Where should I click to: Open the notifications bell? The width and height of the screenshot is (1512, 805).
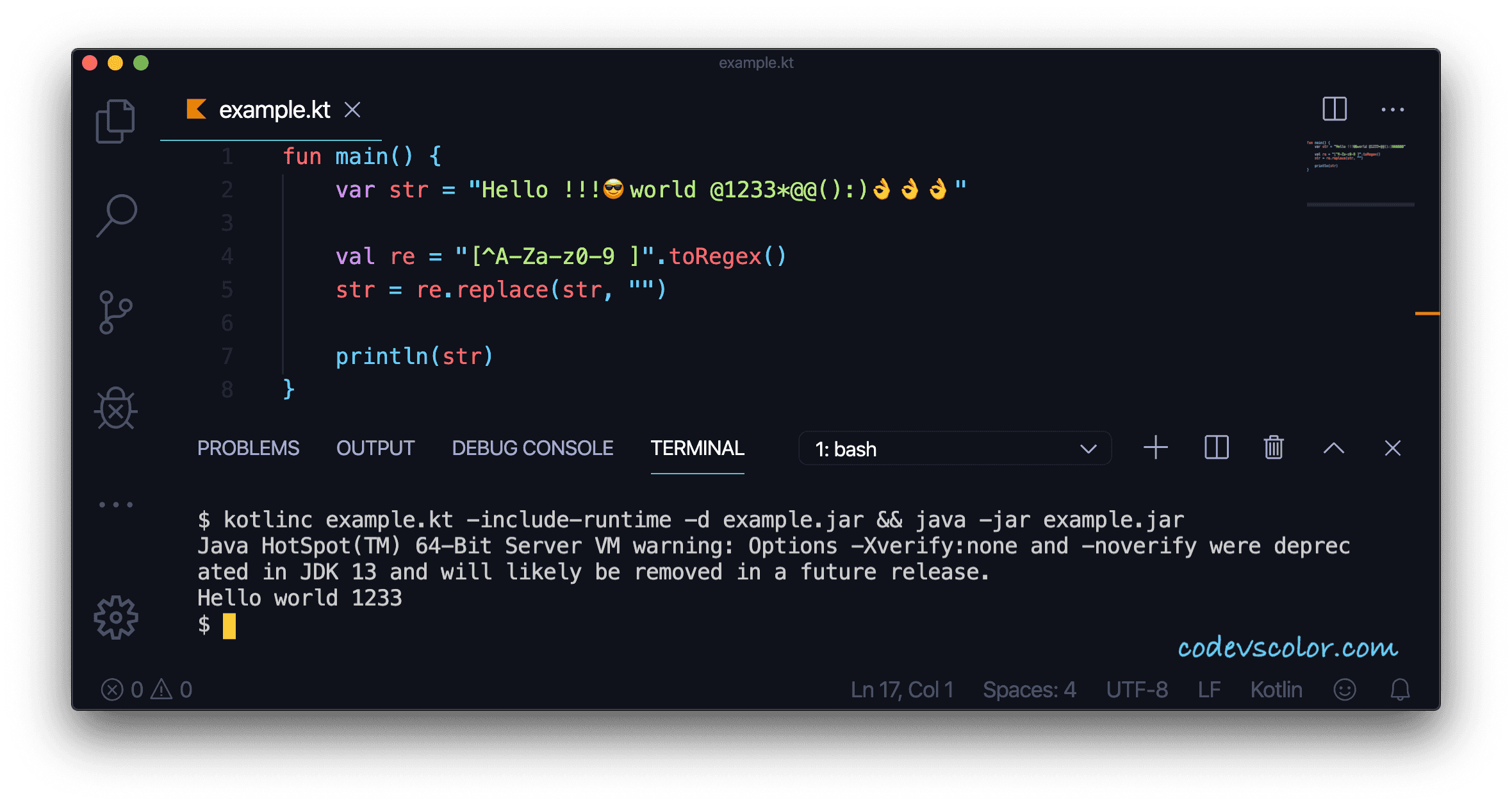point(1399,688)
